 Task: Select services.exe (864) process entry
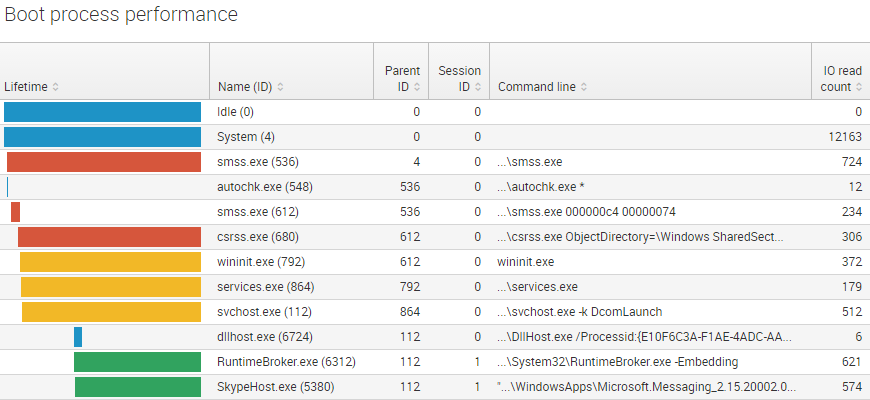266,287
